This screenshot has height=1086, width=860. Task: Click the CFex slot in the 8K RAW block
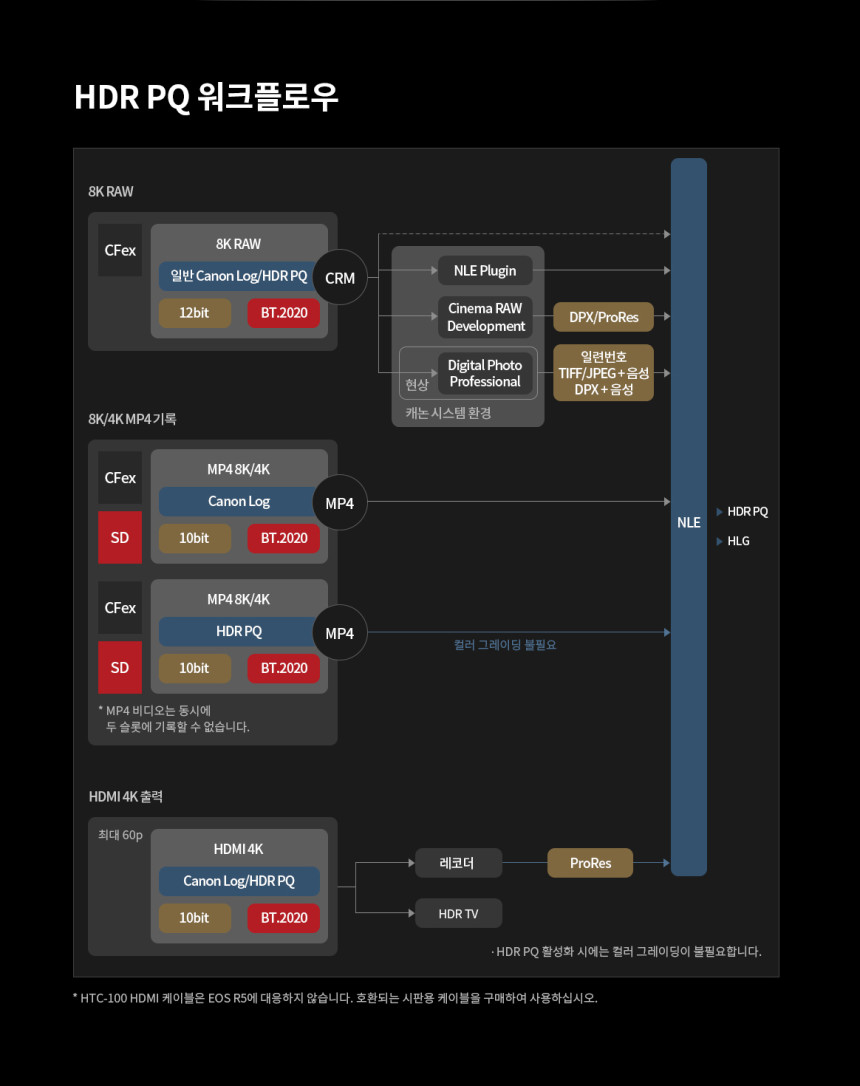coord(120,250)
